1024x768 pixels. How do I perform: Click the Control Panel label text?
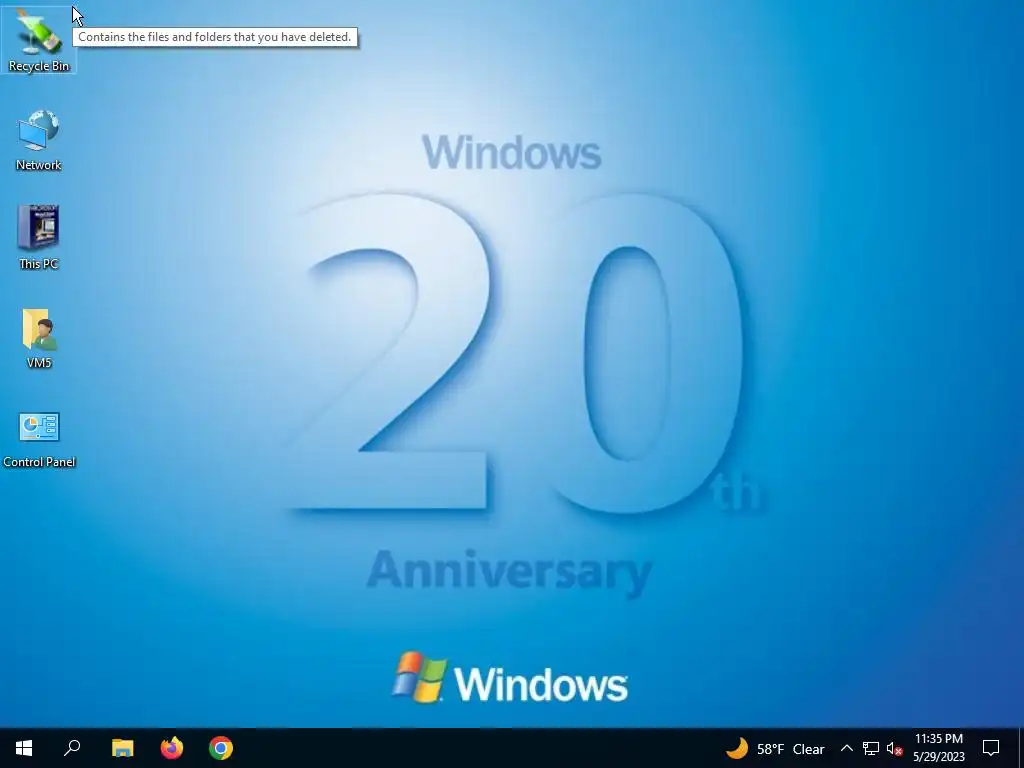(39, 462)
